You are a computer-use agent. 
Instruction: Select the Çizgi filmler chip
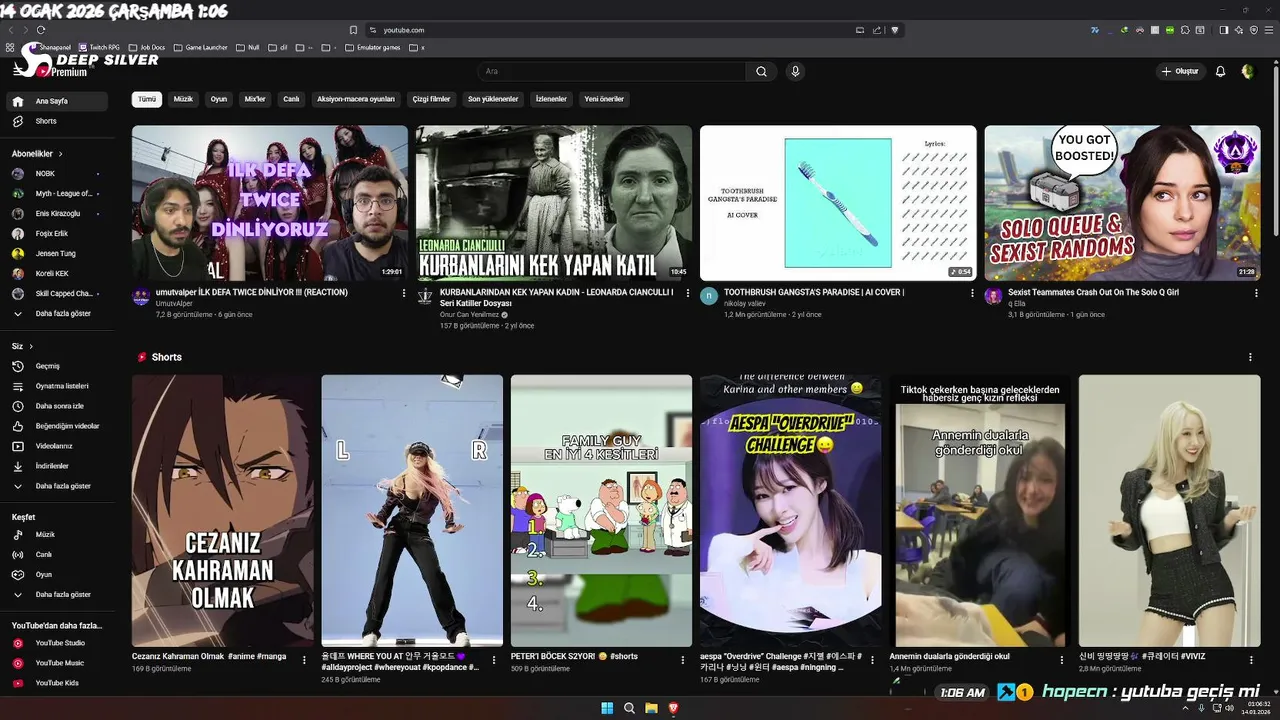(431, 99)
